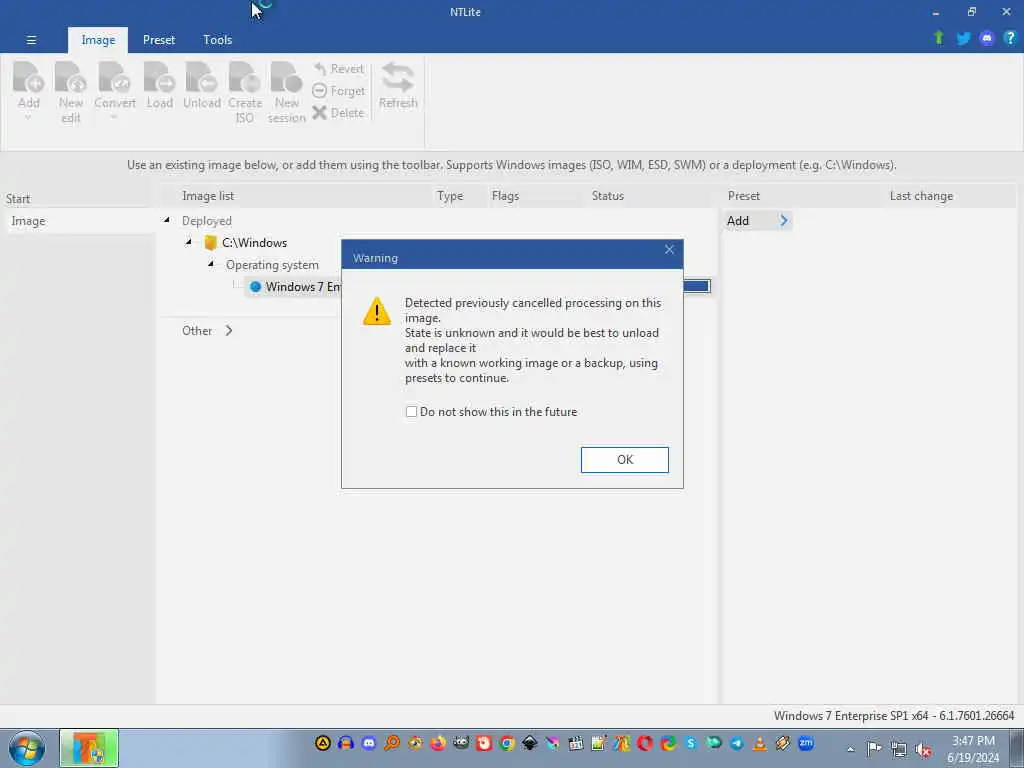Launch Telegram from the taskbar
The width and height of the screenshot is (1024, 768).
(737, 743)
